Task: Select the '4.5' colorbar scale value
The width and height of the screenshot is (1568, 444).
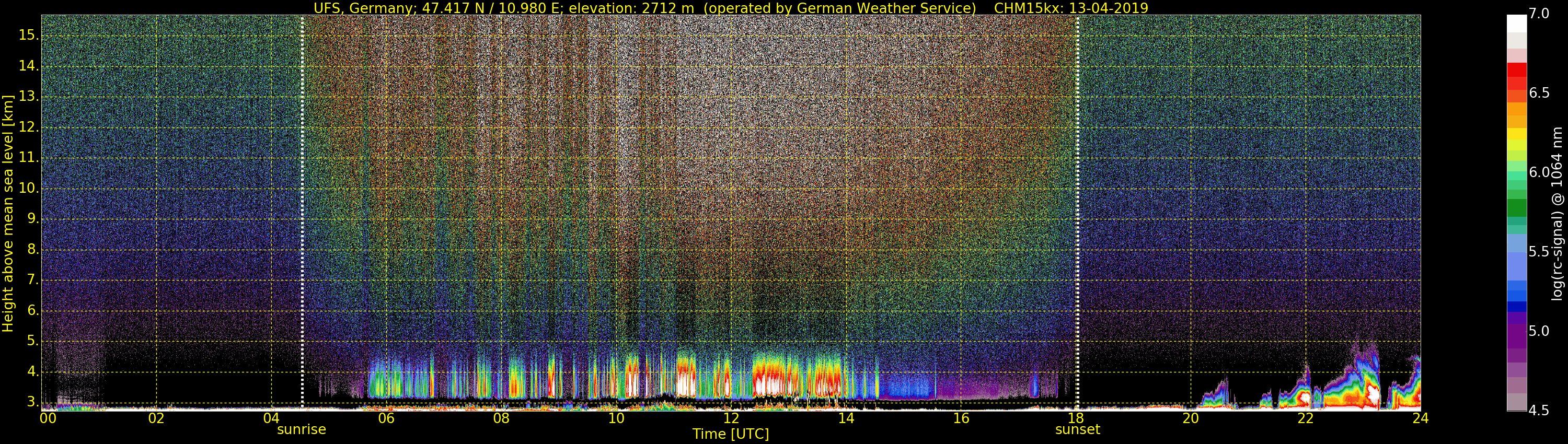Action: point(1539,411)
